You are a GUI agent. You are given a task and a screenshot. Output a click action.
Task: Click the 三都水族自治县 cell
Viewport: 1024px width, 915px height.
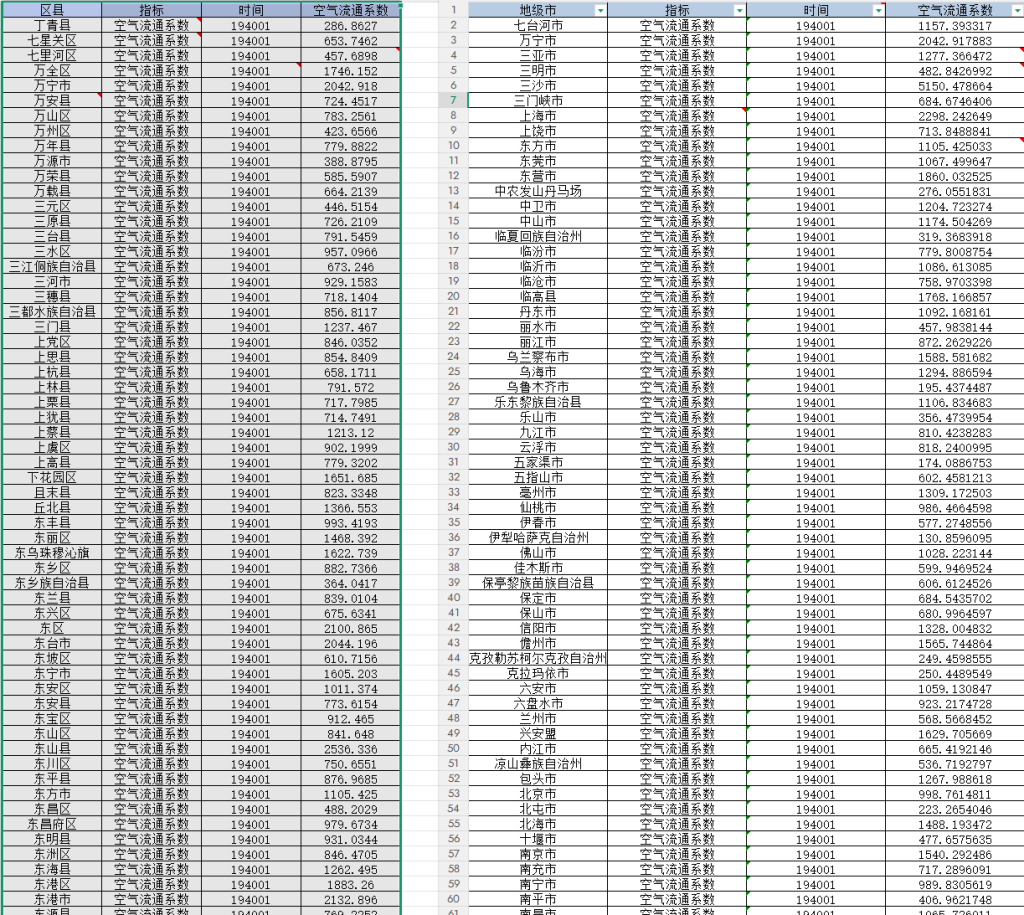click(x=52, y=312)
